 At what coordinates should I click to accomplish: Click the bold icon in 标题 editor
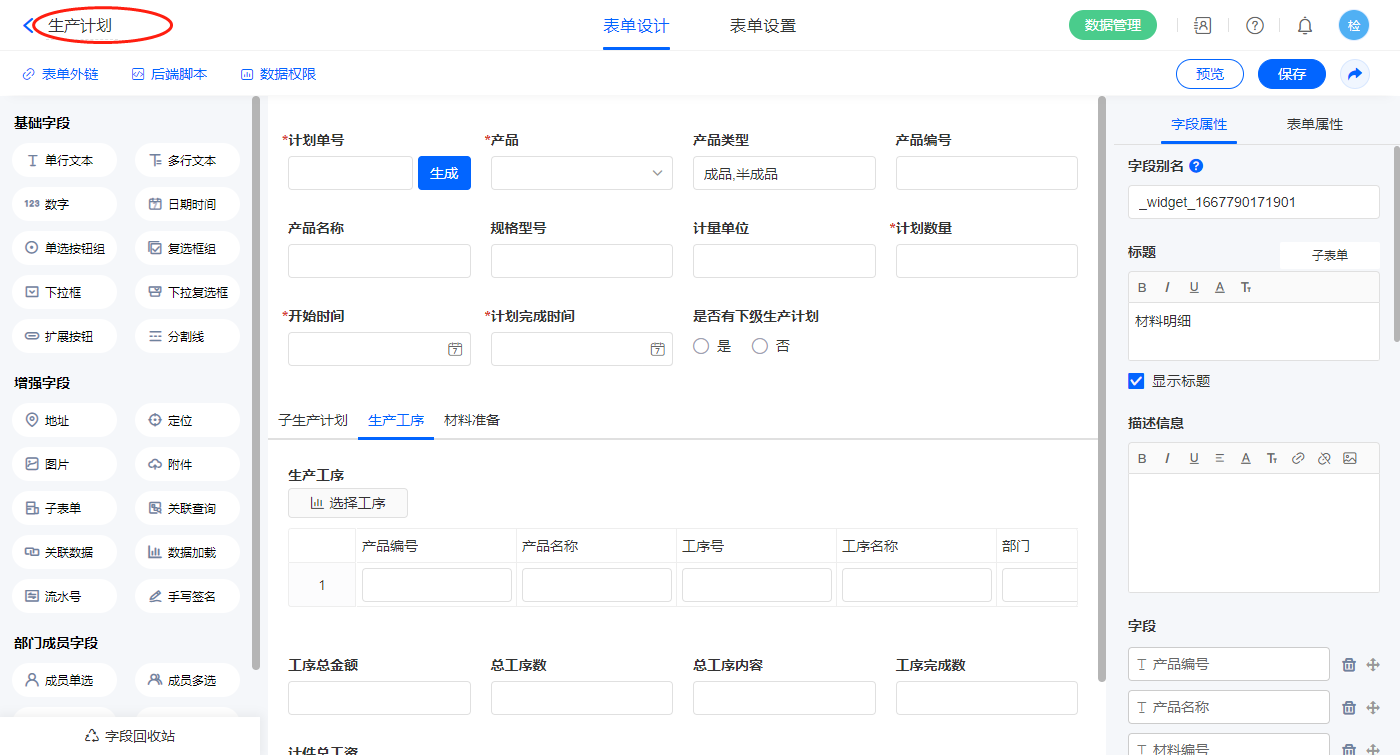tap(1142, 288)
